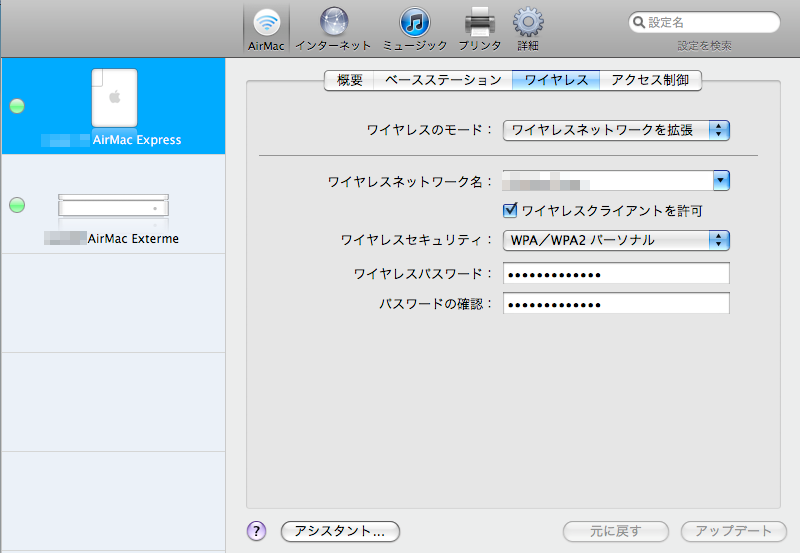This screenshot has height=553, width=800.
Task: Click the green status light beside AirMac Exterme
Action: [x=17, y=205]
